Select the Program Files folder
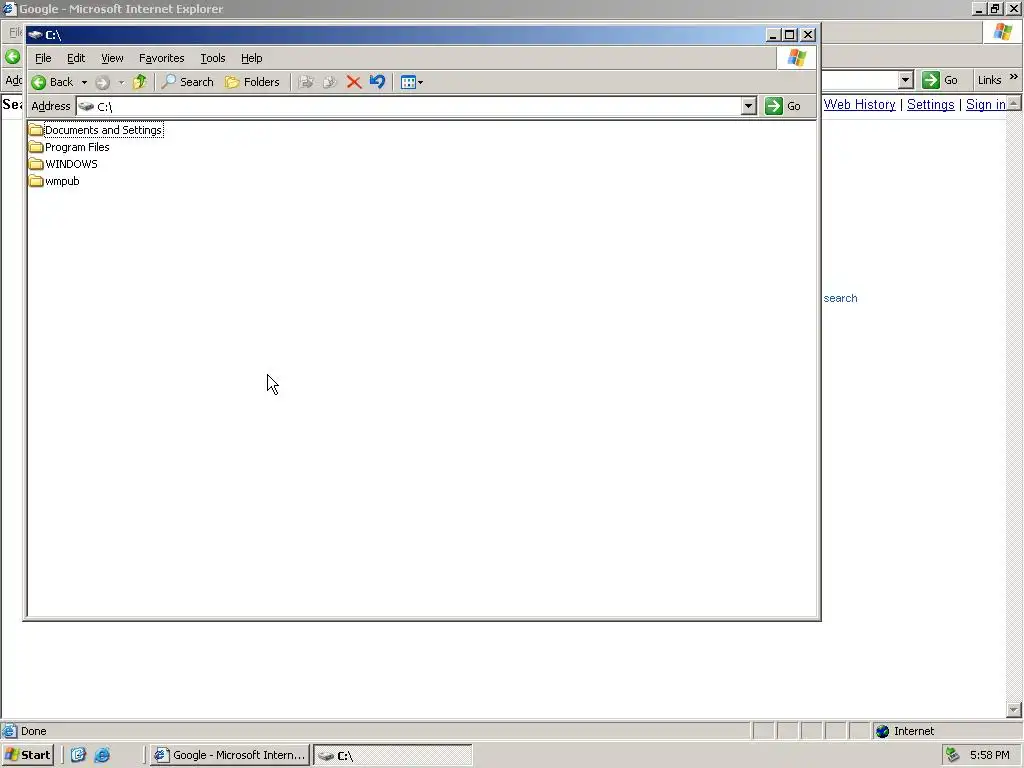 tap(69, 147)
